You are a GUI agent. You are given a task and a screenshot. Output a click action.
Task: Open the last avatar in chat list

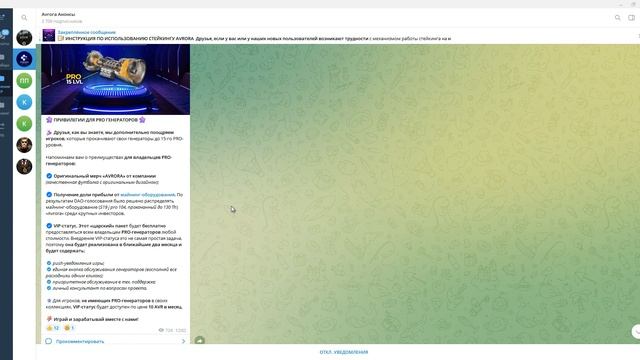coord(24,166)
